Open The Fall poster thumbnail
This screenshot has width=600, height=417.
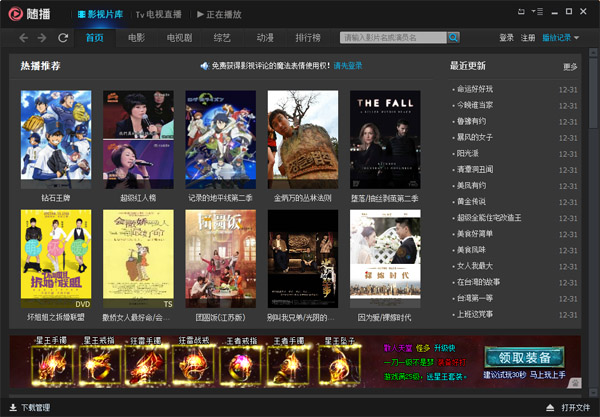click(385, 139)
